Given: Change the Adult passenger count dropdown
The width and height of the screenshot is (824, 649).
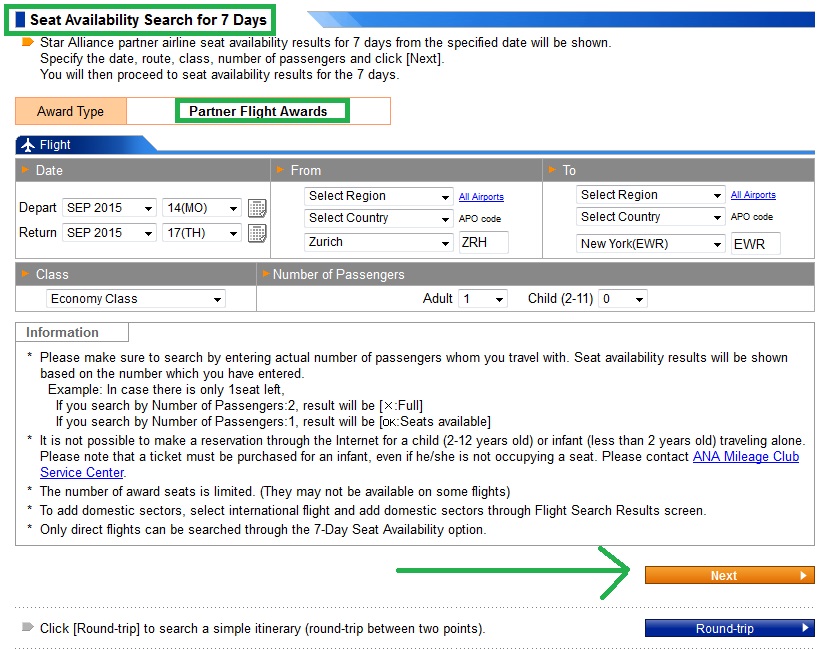Looking at the screenshot, I should tap(482, 298).
